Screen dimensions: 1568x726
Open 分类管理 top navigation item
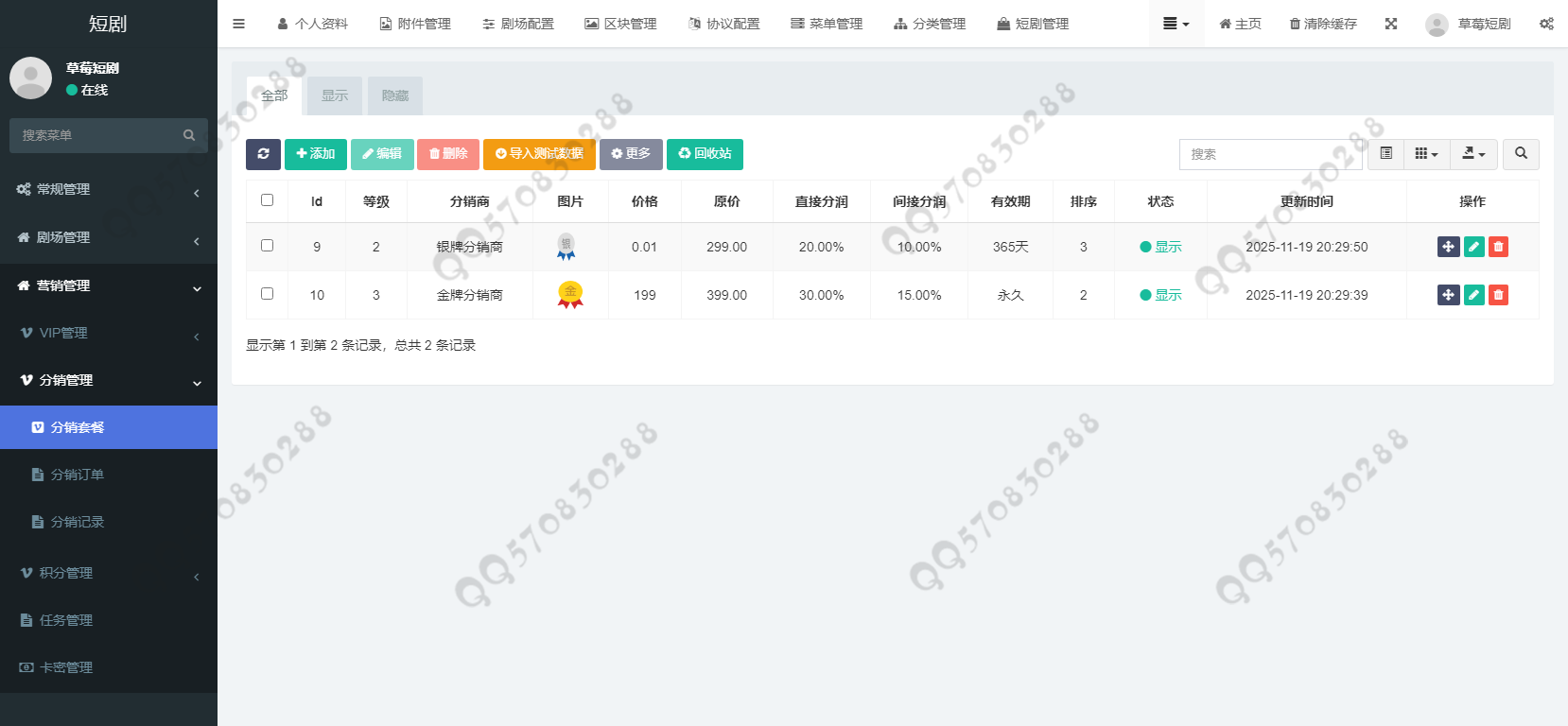click(x=931, y=24)
